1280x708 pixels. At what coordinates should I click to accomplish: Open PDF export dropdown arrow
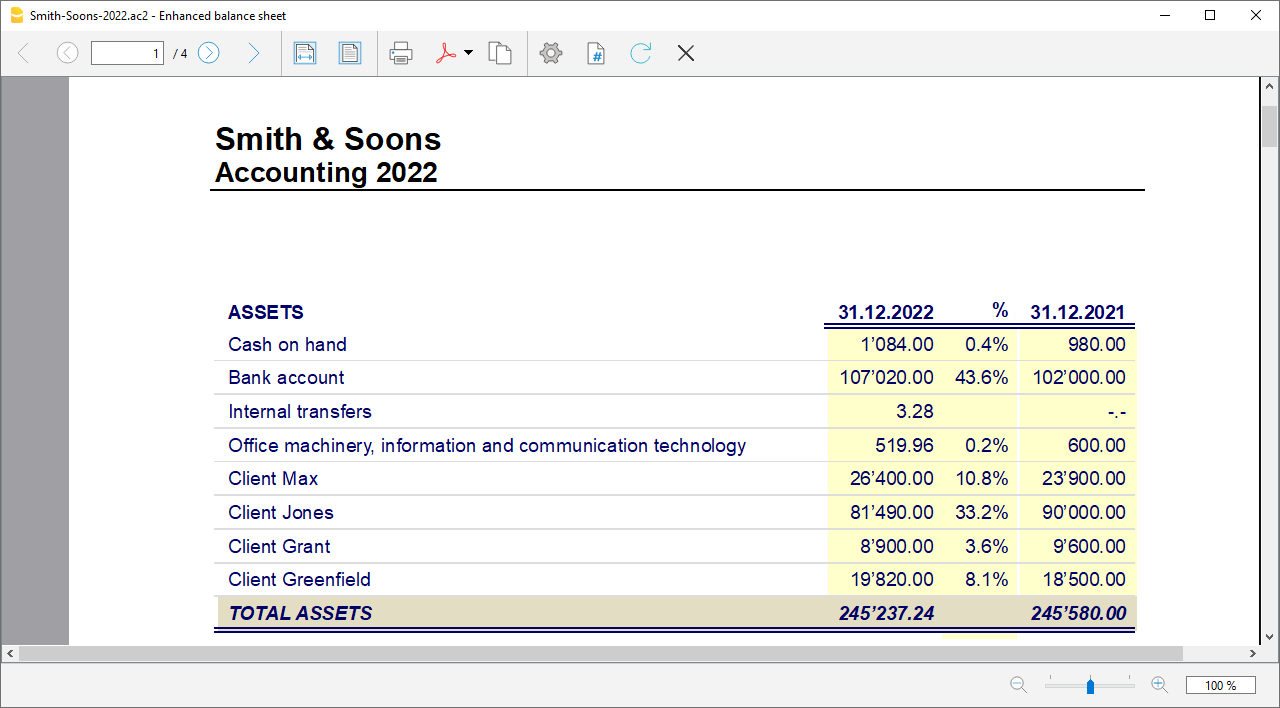coord(468,53)
